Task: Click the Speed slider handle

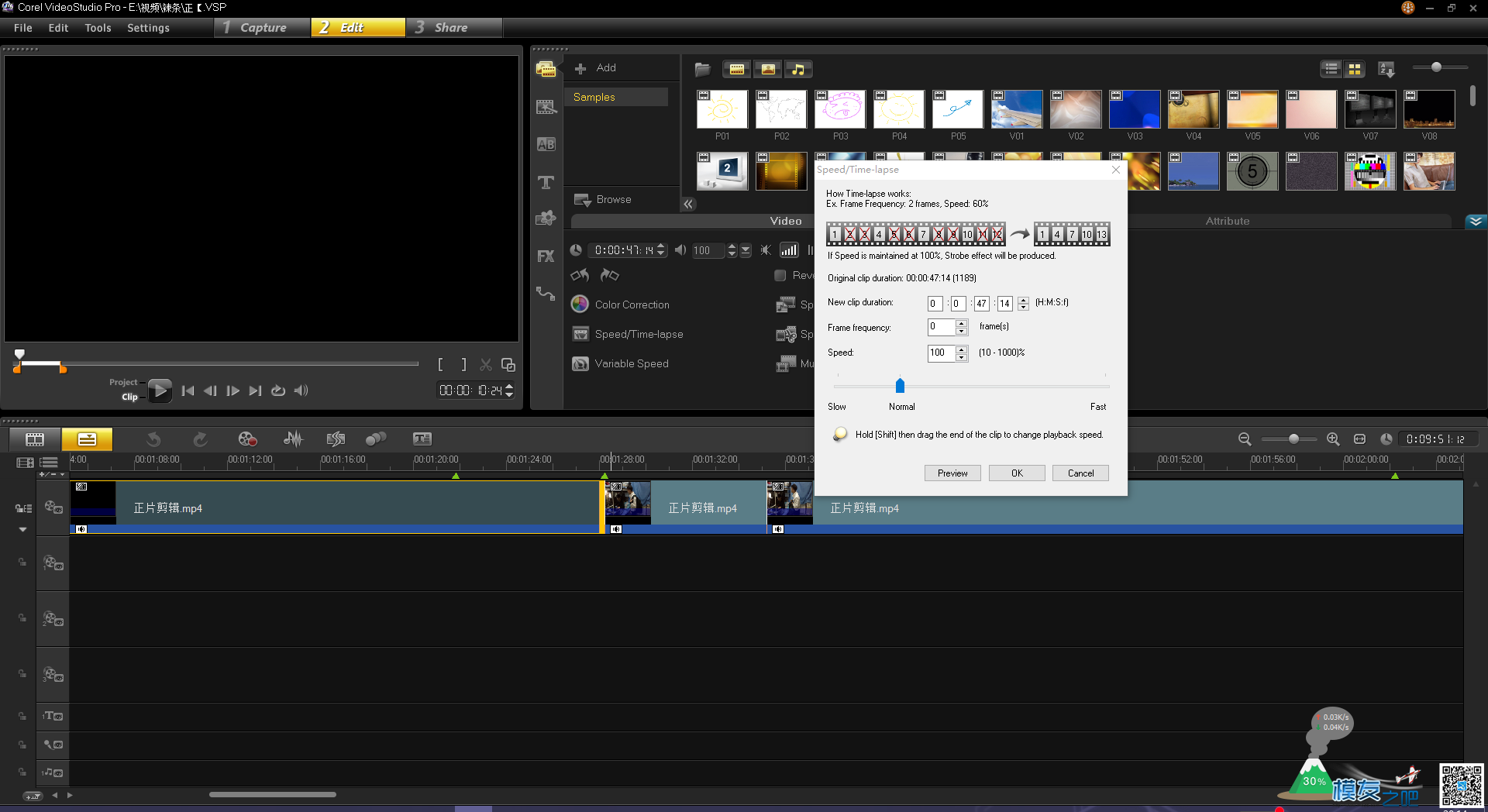Action: pos(900,385)
